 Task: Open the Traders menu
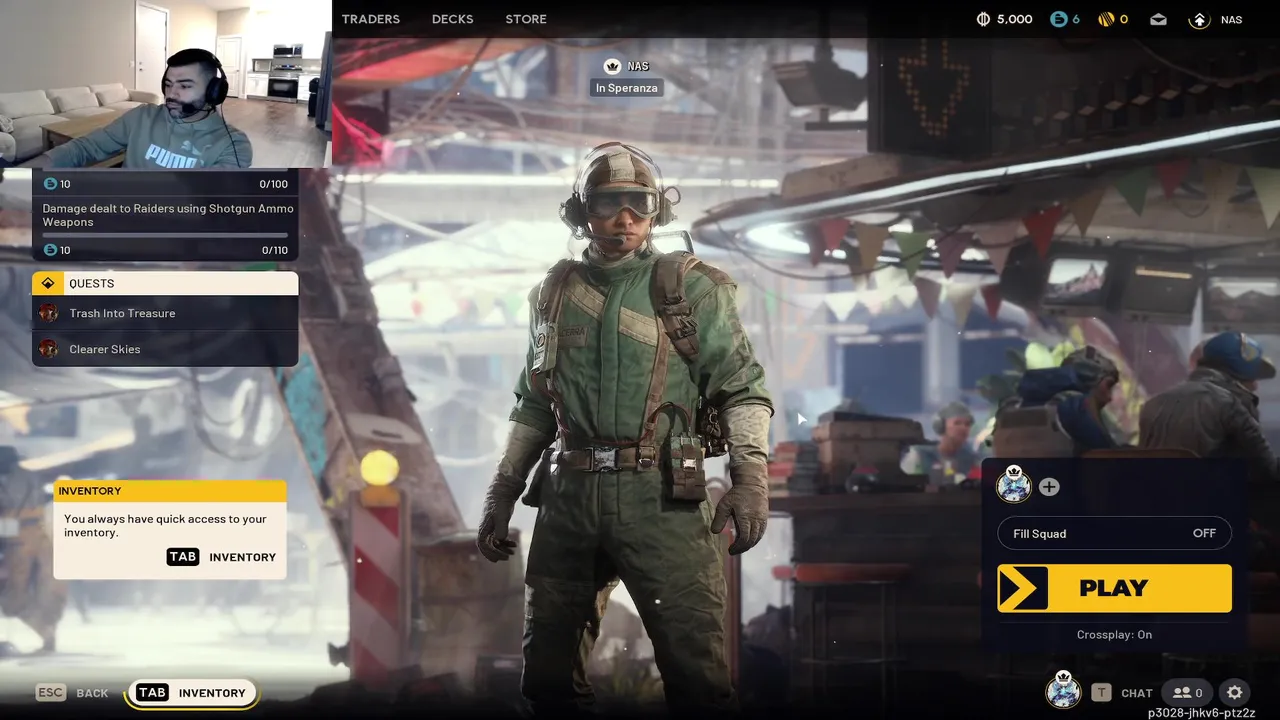tap(370, 19)
